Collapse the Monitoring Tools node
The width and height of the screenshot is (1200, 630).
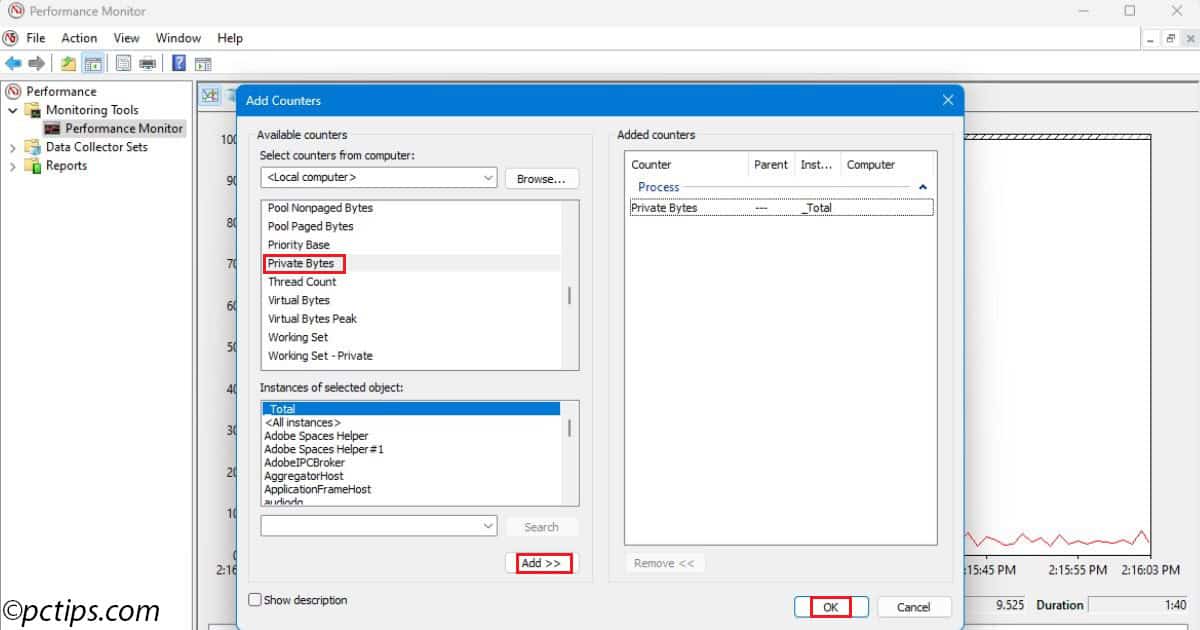point(13,110)
